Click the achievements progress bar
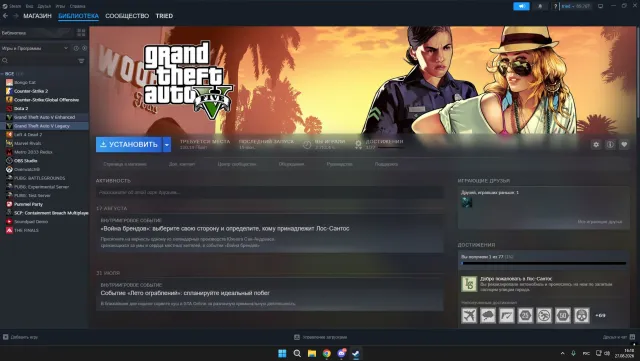This screenshot has height=361, width=640. click(x=543, y=263)
